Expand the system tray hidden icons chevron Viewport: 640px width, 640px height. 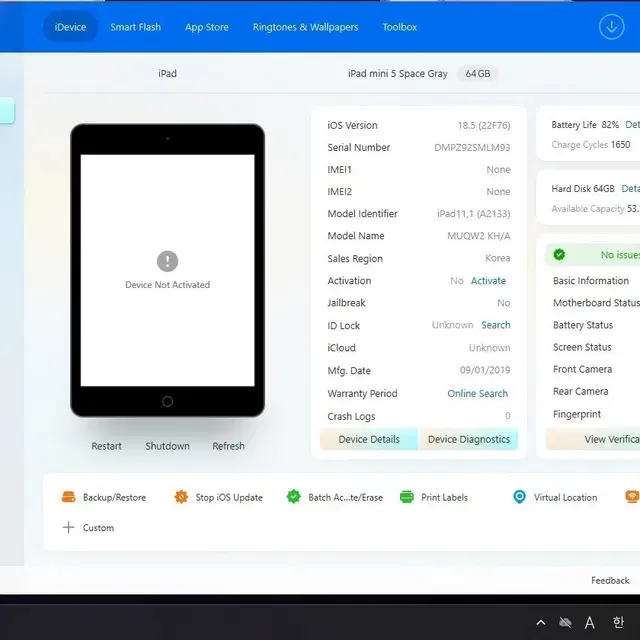(x=541, y=622)
